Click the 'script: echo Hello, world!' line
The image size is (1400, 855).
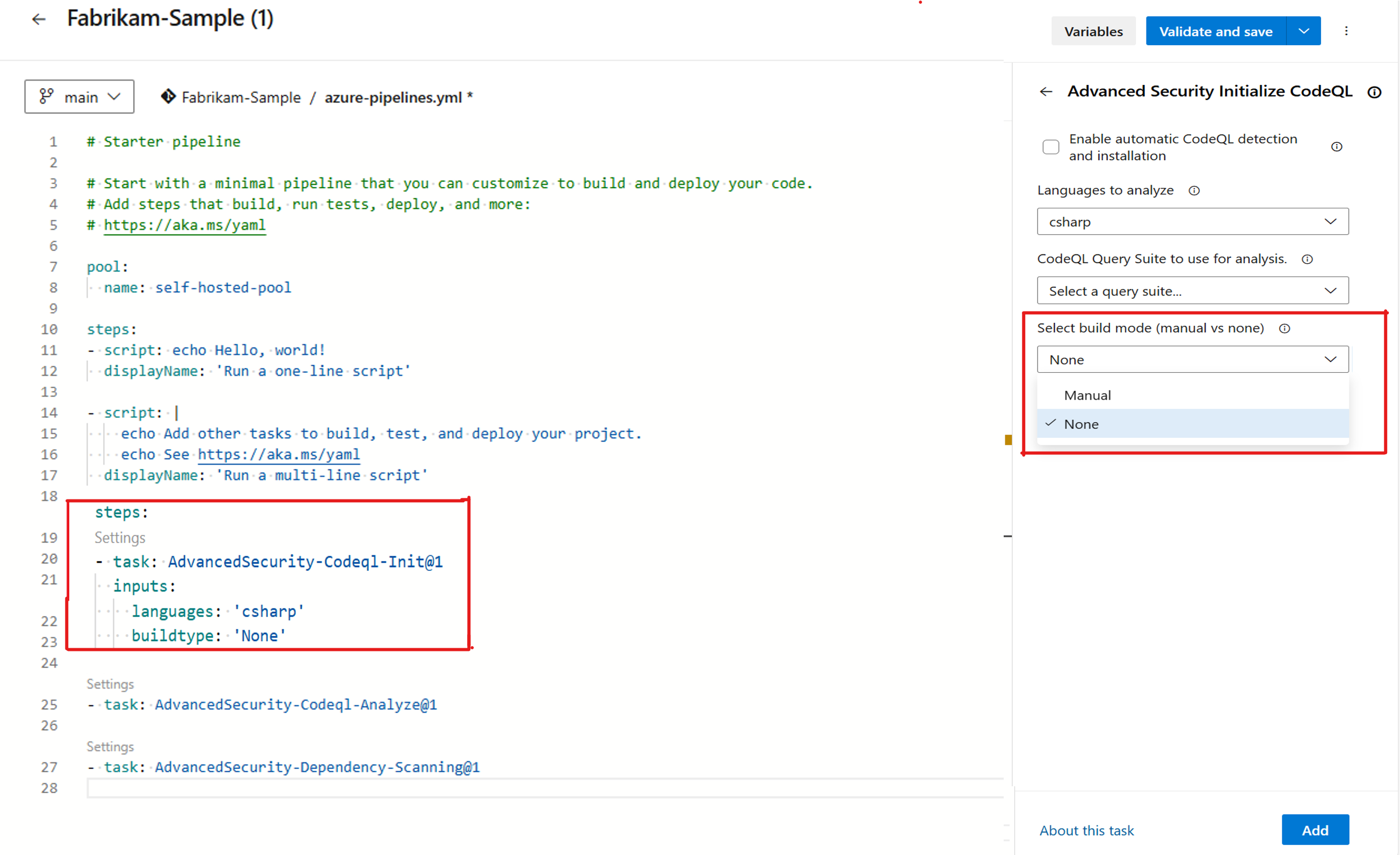pyautogui.click(x=206, y=350)
